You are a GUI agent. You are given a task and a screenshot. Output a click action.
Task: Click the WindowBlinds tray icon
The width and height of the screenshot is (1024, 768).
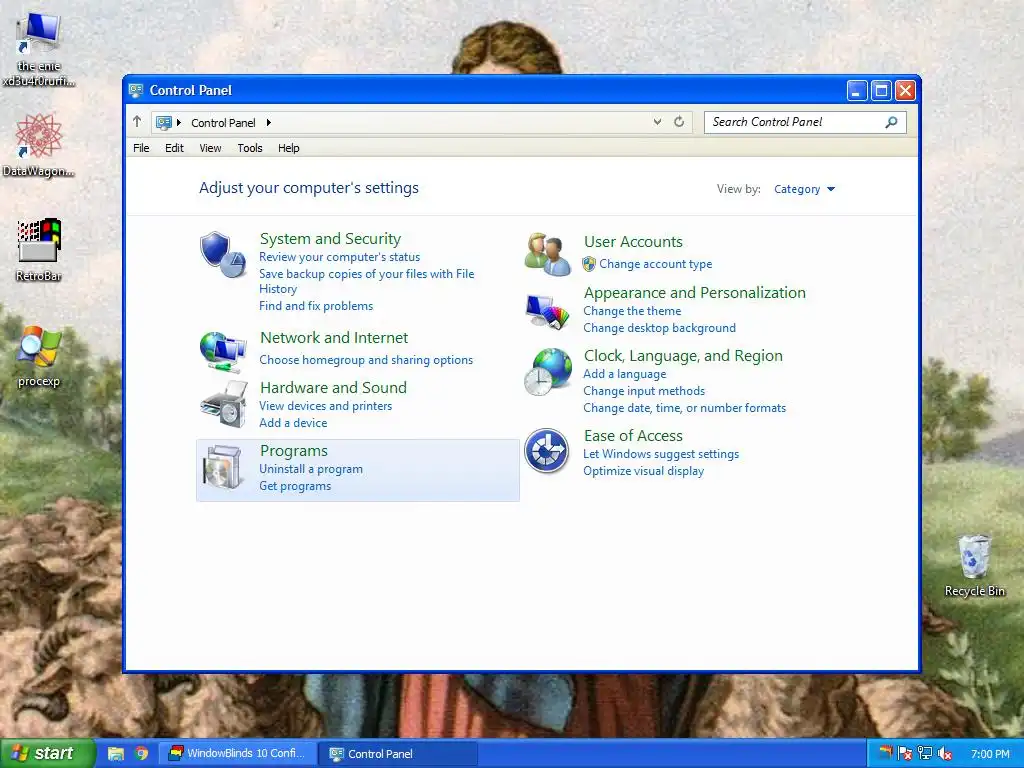[x=886, y=753]
